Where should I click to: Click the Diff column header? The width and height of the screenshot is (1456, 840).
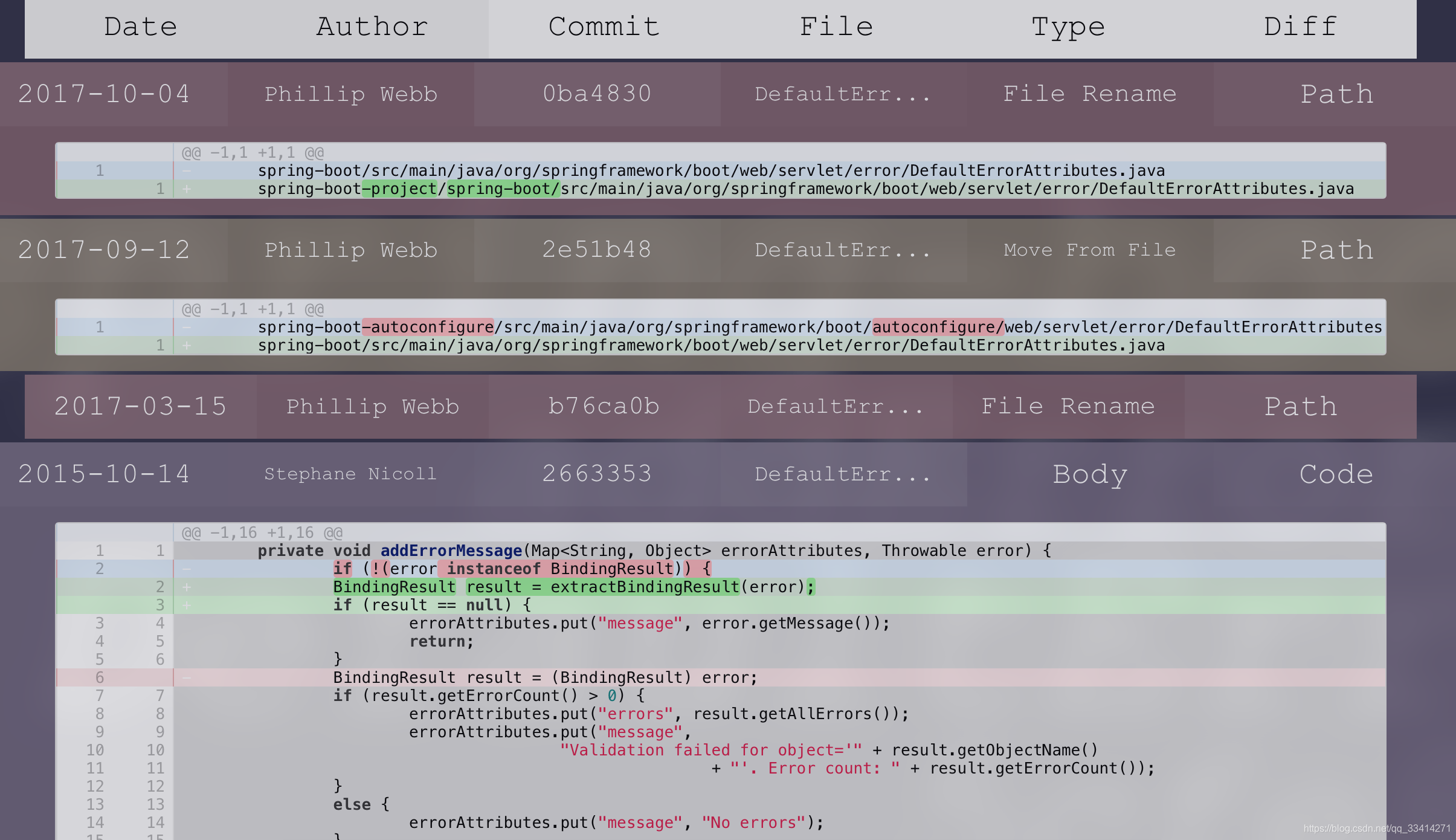pos(1300,27)
